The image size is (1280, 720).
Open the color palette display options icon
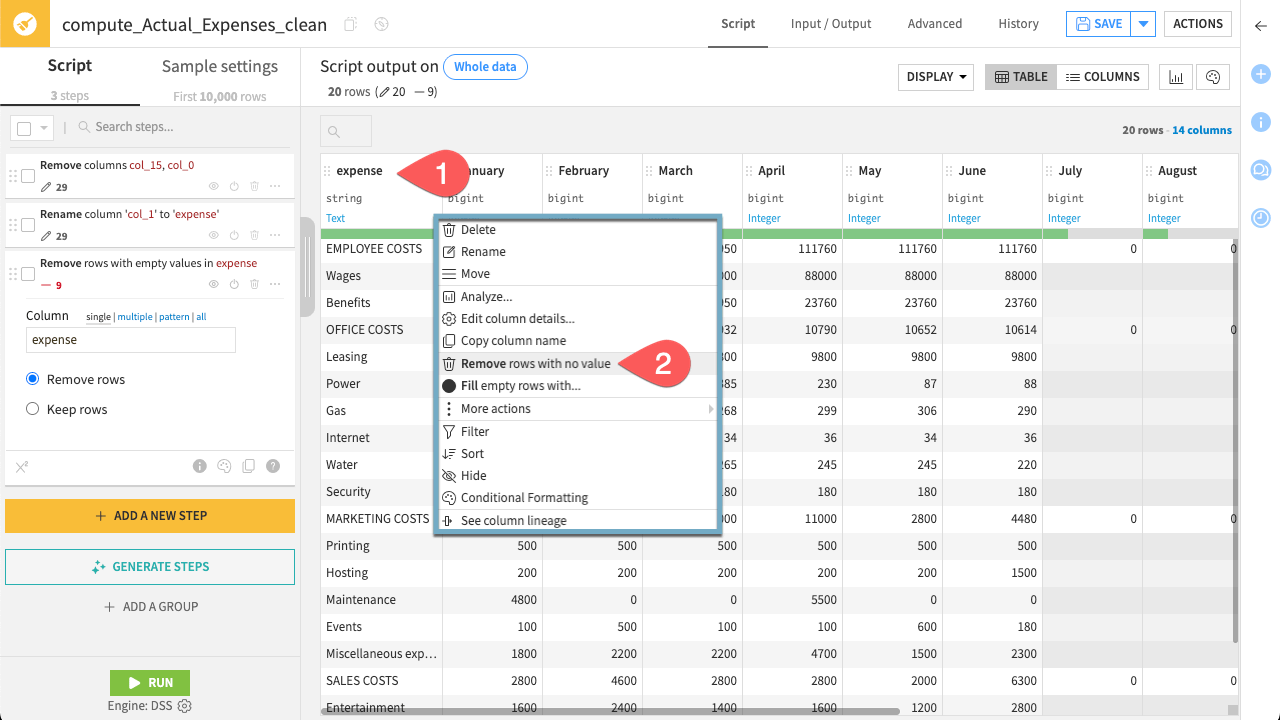(1212, 77)
